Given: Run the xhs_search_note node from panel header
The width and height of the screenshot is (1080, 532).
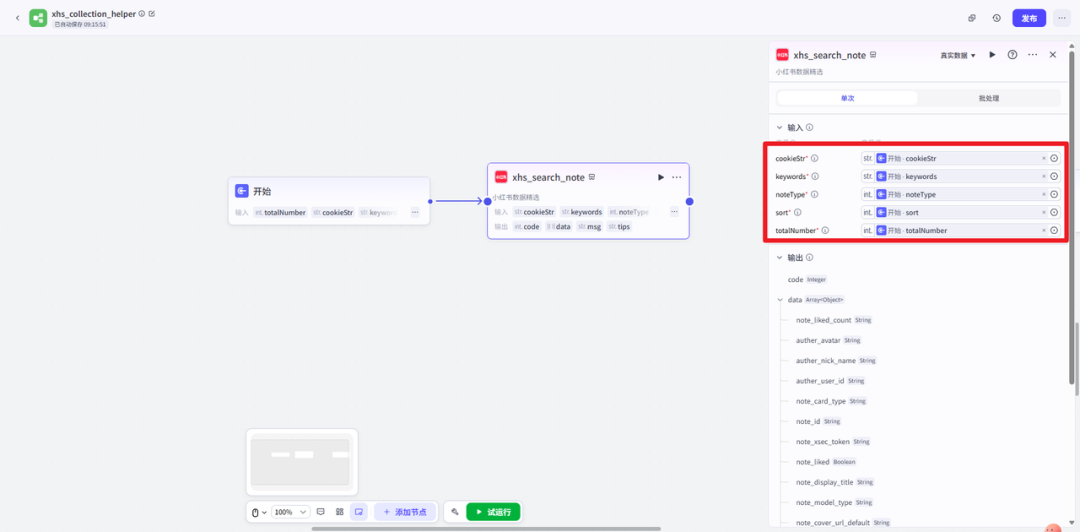Looking at the screenshot, I should 992,55.
